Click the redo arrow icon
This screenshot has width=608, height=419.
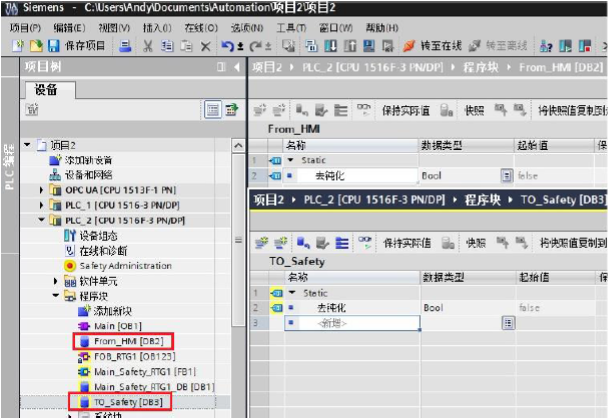(x=256, y=46)
